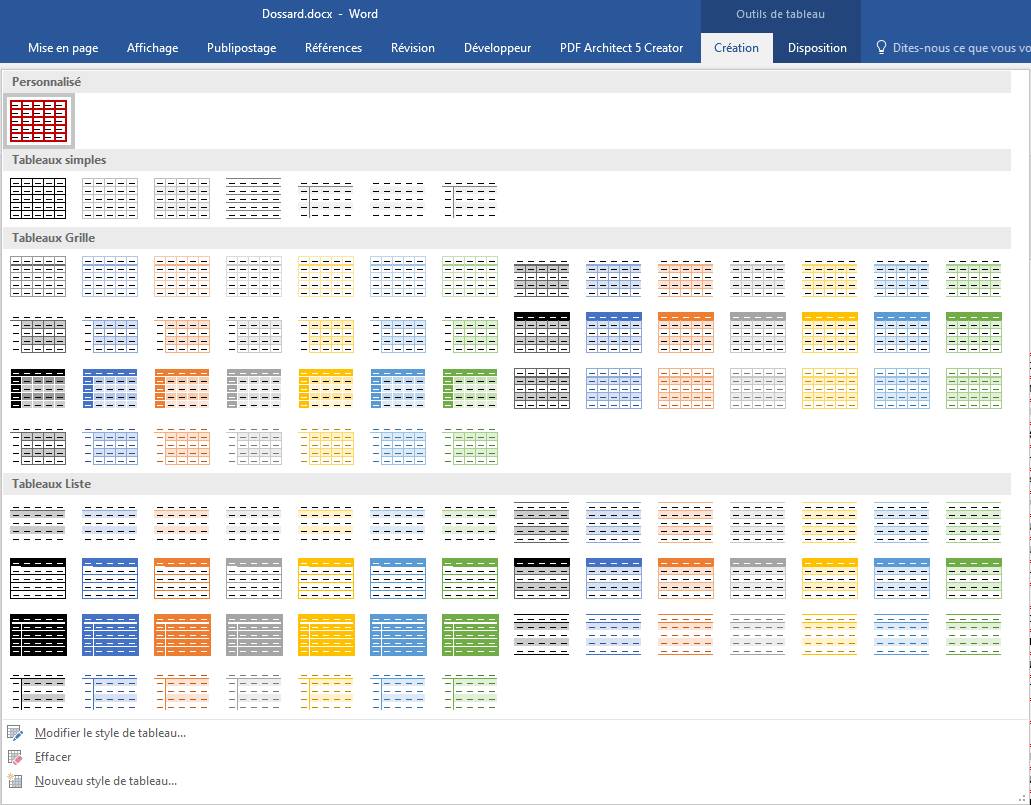The height and width of the screenshot is (805, 1031).
Task: Open the Disposition tab
Action: [817, 48]
